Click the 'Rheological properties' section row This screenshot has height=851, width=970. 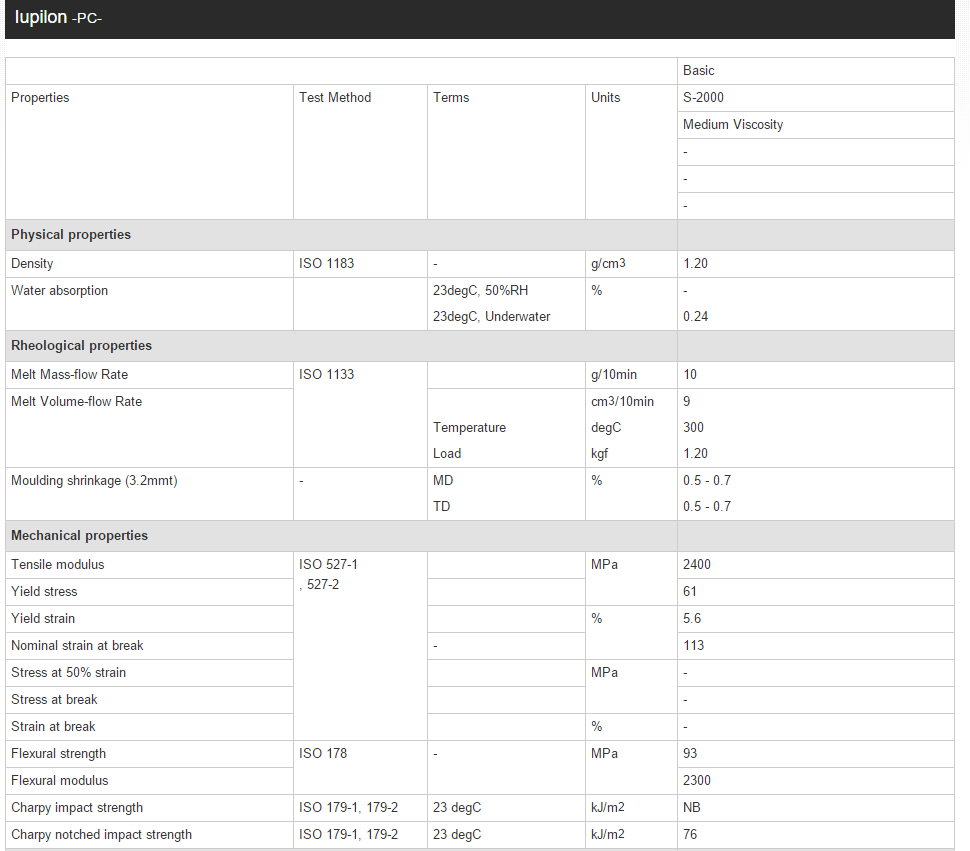tap(341, 346)
